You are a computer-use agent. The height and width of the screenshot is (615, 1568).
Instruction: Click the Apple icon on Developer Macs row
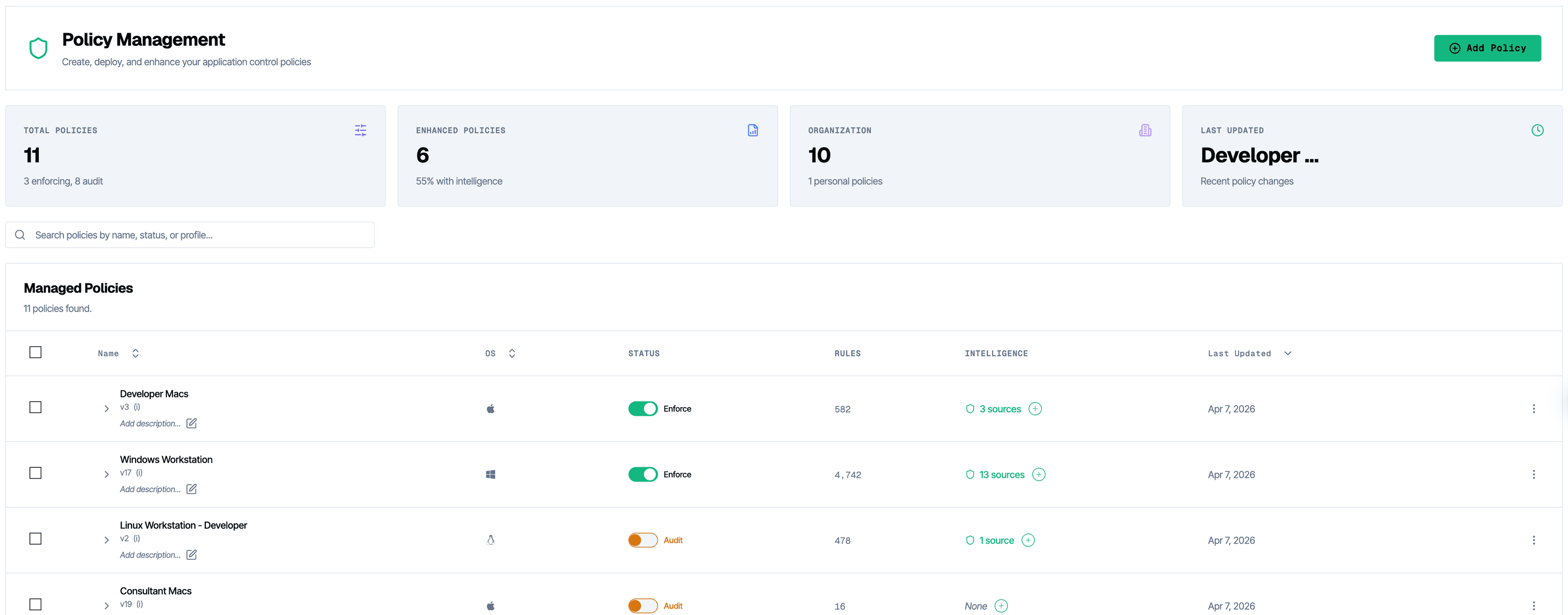click(x=490, y=409)
